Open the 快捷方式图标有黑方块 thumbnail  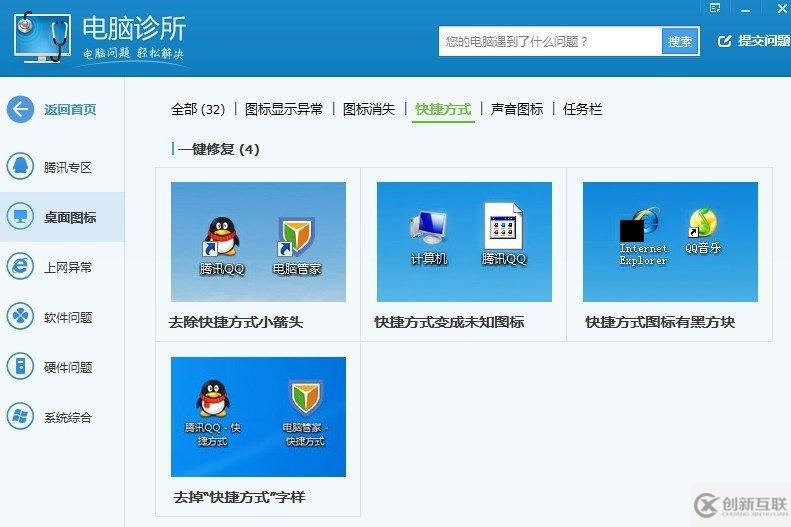670,242
